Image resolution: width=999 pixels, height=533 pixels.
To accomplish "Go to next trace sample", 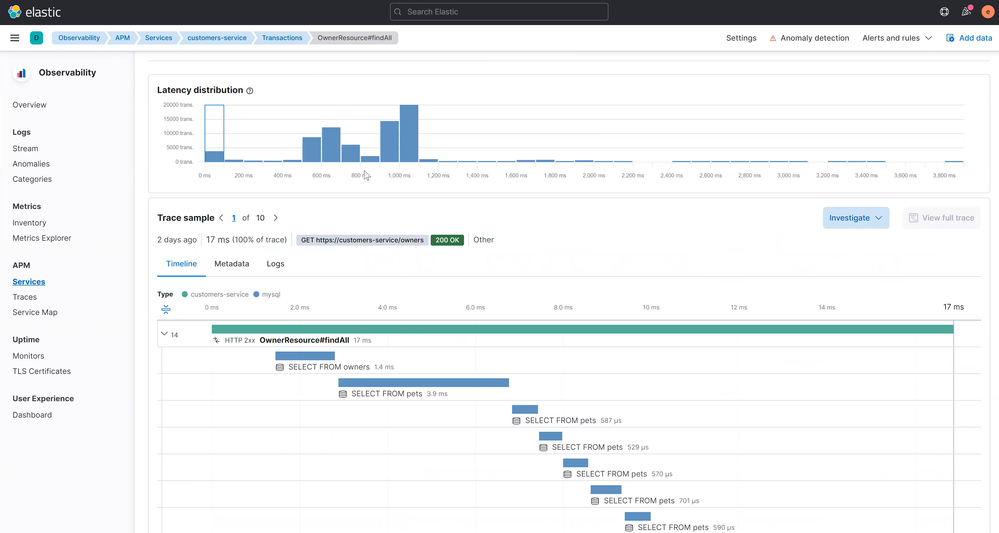I will pyautogui.click(x=276, y=218).
